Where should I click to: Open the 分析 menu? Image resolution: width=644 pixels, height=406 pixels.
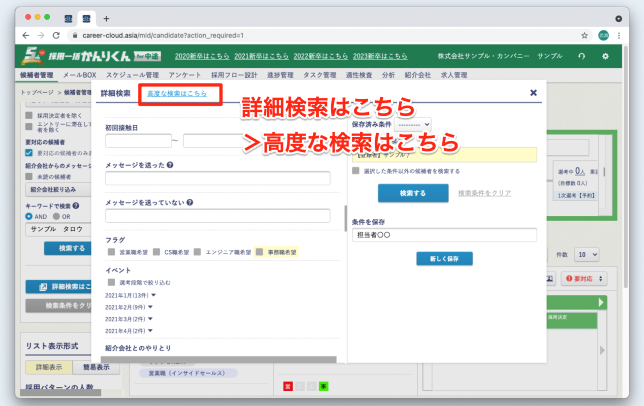coord(388,75)
